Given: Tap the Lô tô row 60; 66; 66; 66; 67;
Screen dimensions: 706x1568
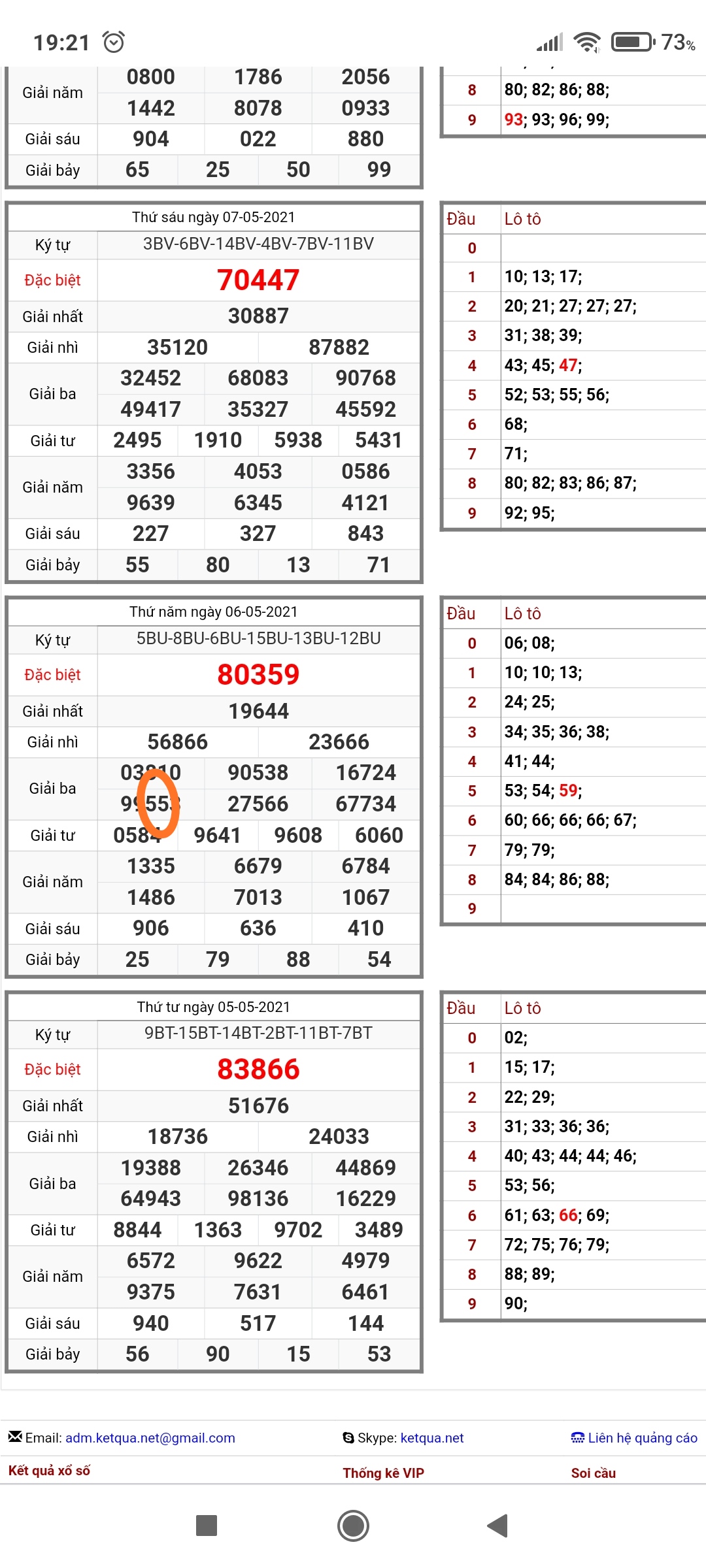Looking at the screenshot, I should click(570, 820).
